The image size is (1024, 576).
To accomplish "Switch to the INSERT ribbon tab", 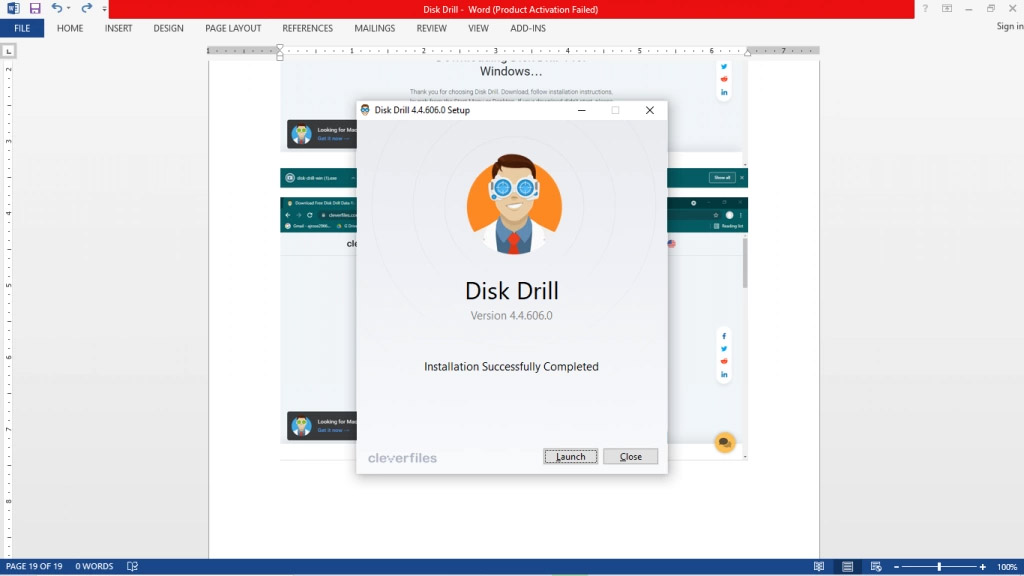I will (118, 28).
